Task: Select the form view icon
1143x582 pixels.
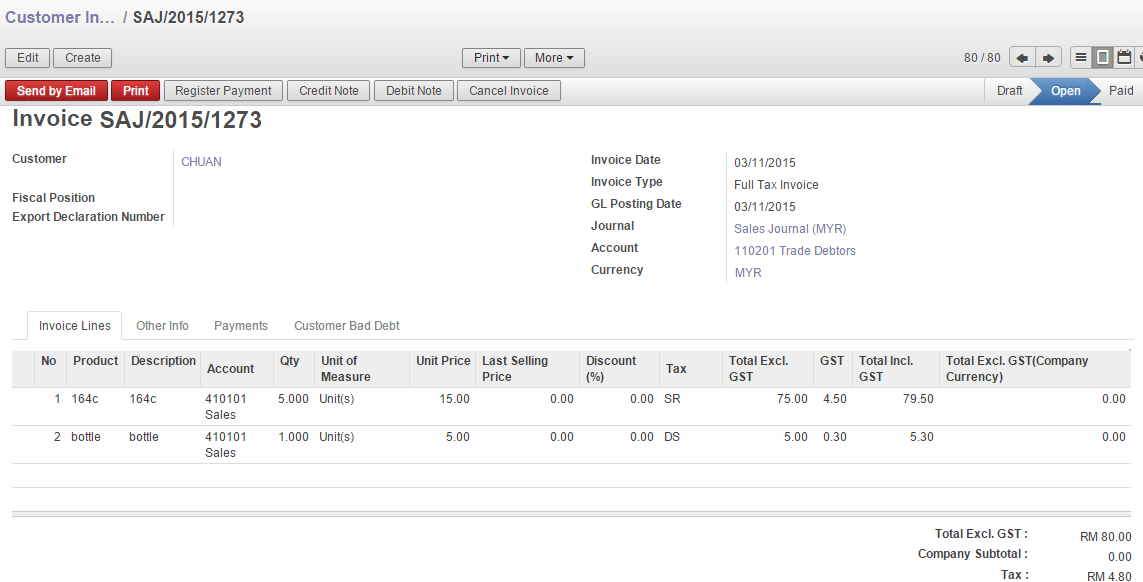Action: point(1103,57)
